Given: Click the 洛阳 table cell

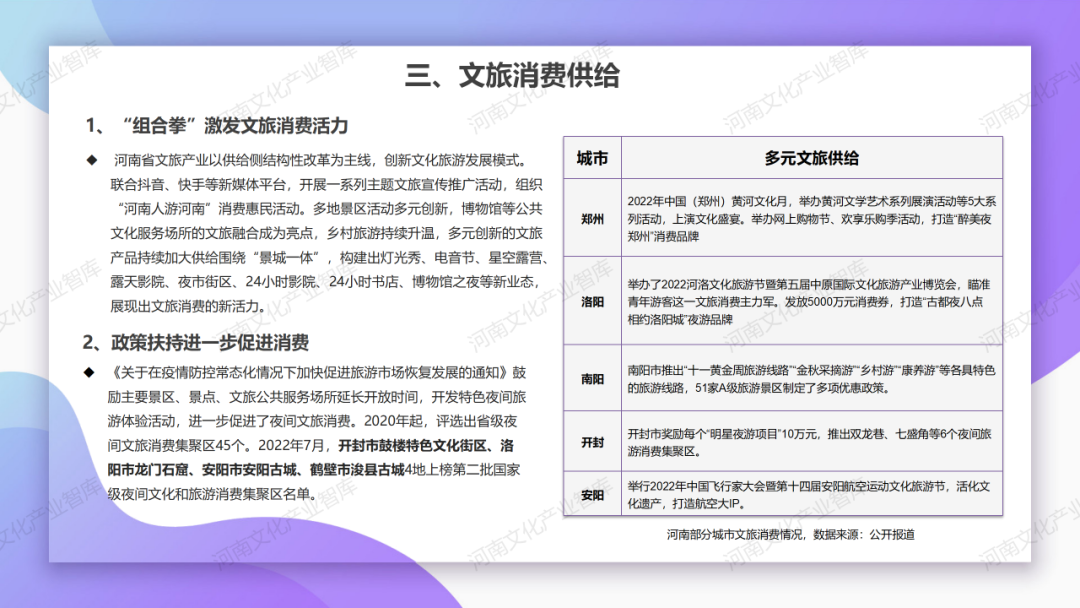Looking at the screenshot, I should tap(592, 300).
